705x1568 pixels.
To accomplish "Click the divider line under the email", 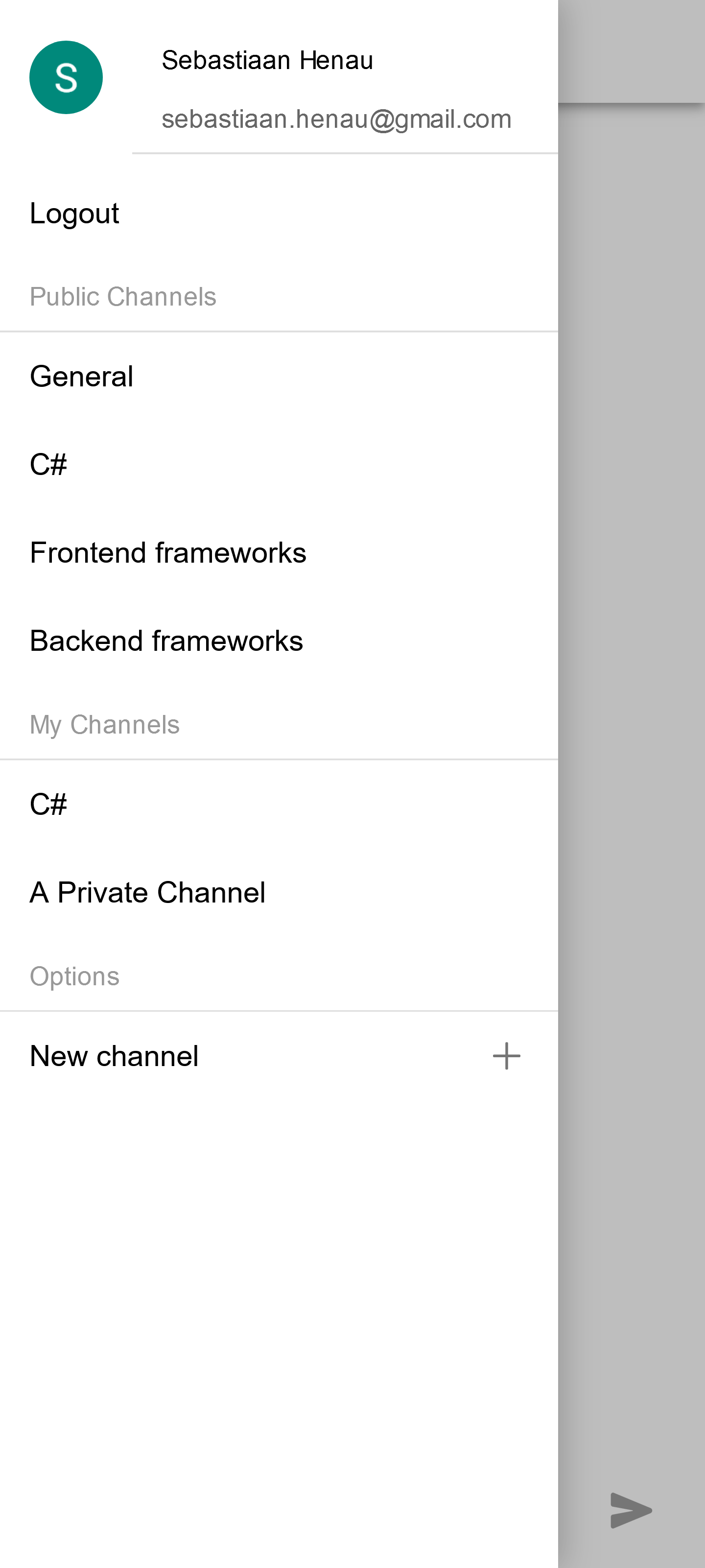I will [345, 153].
